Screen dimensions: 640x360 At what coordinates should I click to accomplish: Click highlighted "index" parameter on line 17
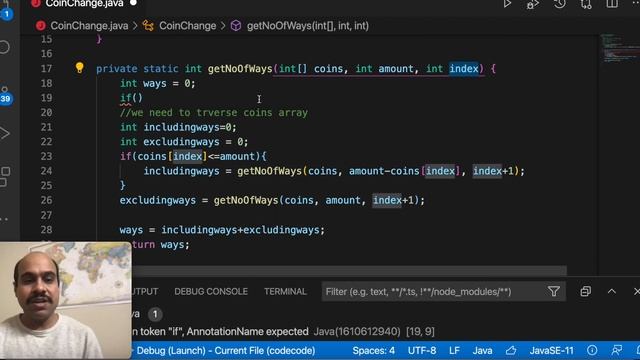point(464,69)
